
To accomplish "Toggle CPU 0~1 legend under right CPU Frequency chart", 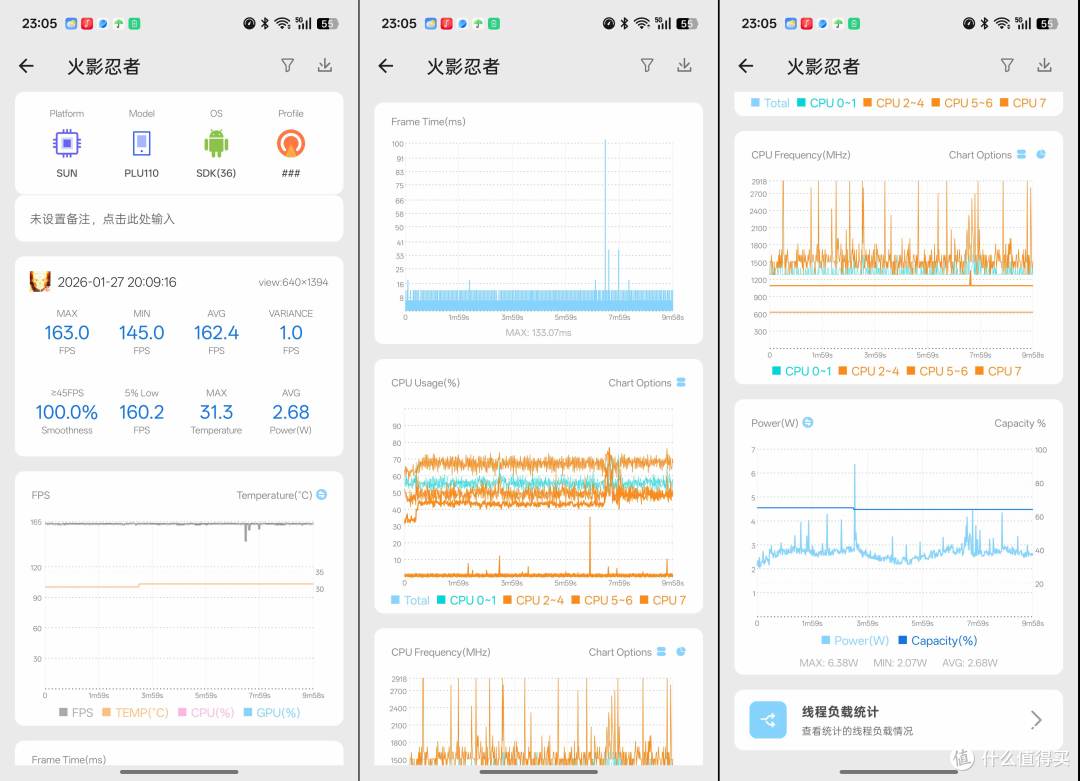I will (x=801, y=371).
